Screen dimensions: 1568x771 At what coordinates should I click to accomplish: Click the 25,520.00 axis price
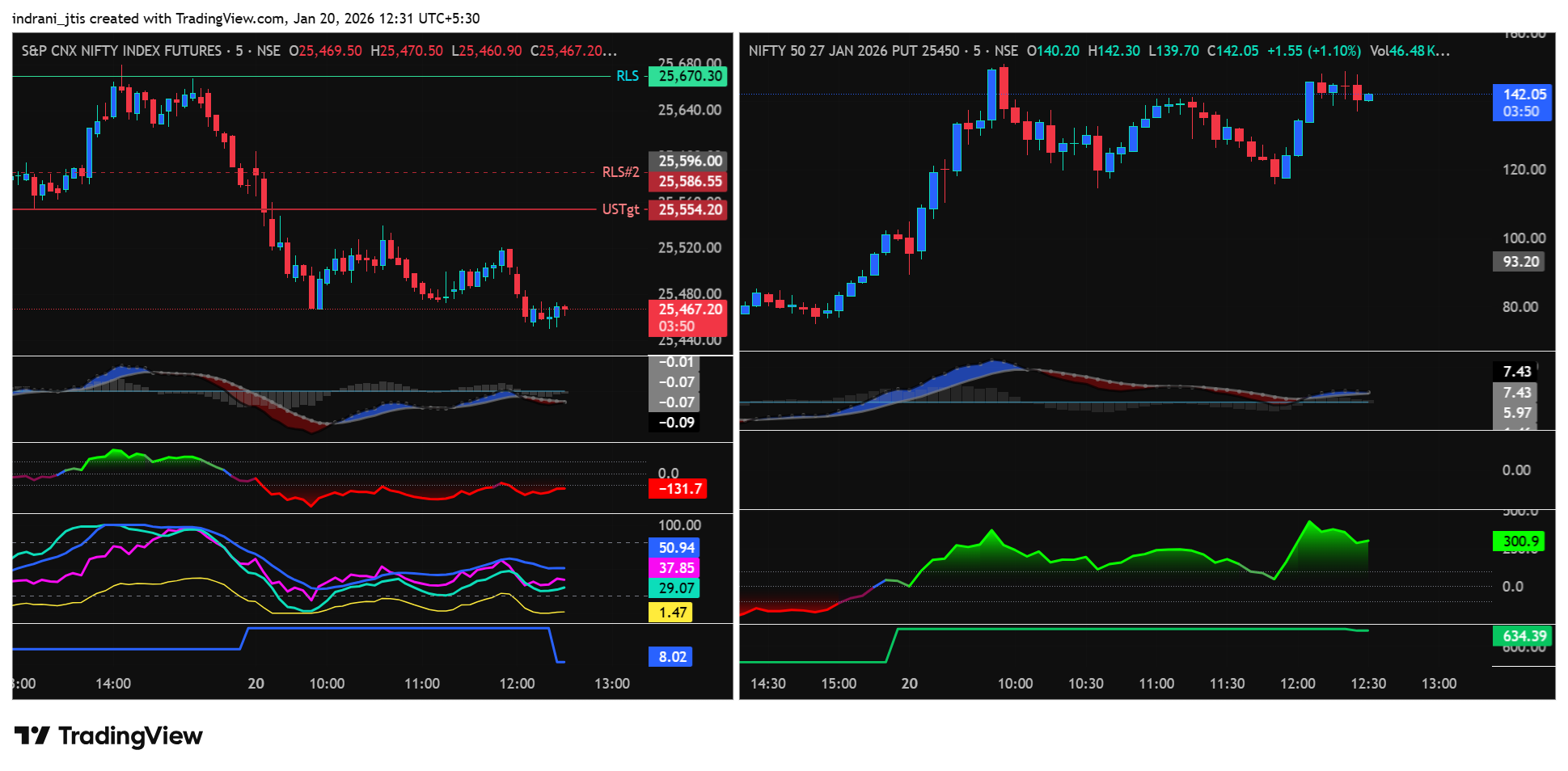coord(690,248)
